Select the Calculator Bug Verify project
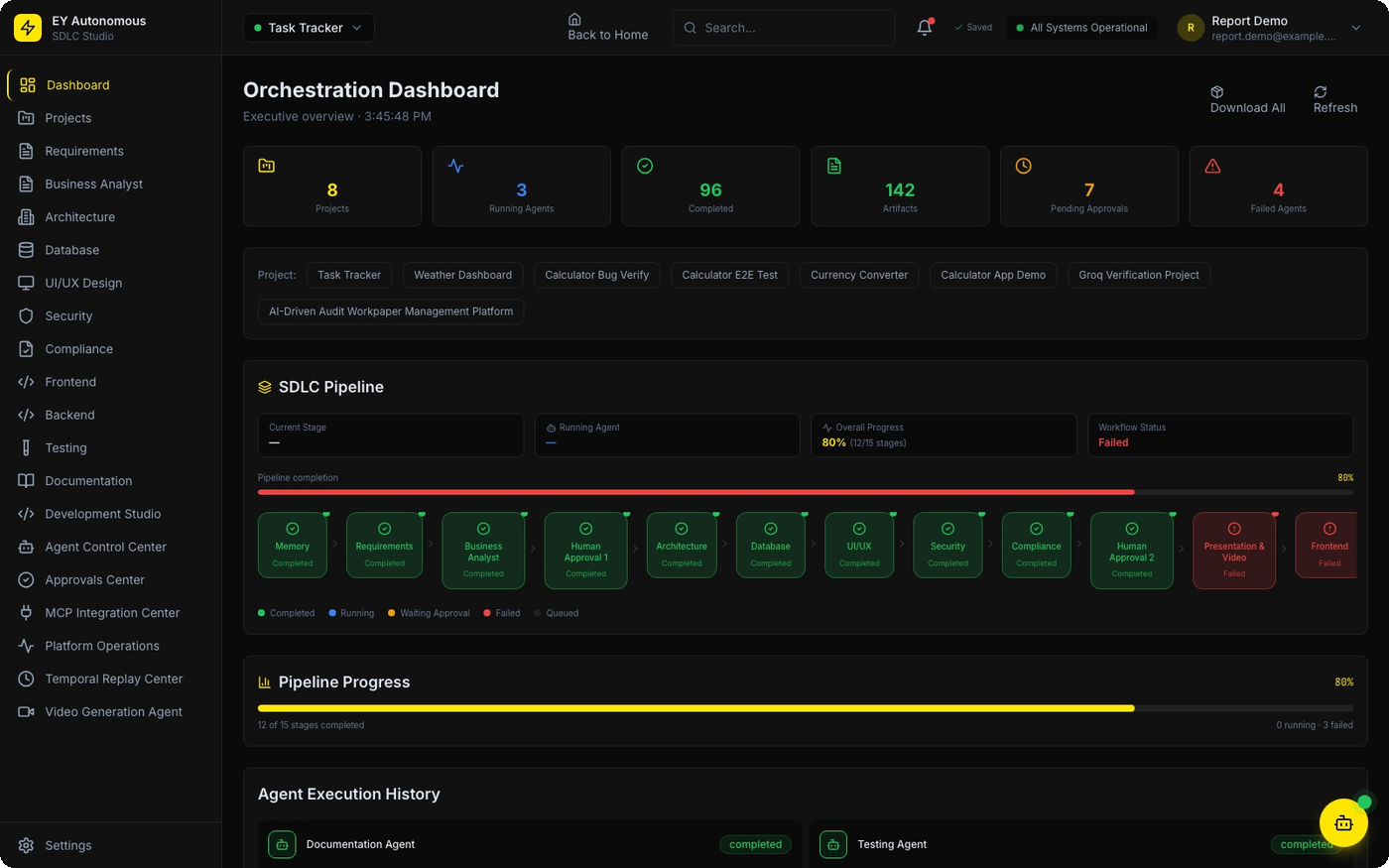This screenshot has height=868, width=1389. coord(596,275)
